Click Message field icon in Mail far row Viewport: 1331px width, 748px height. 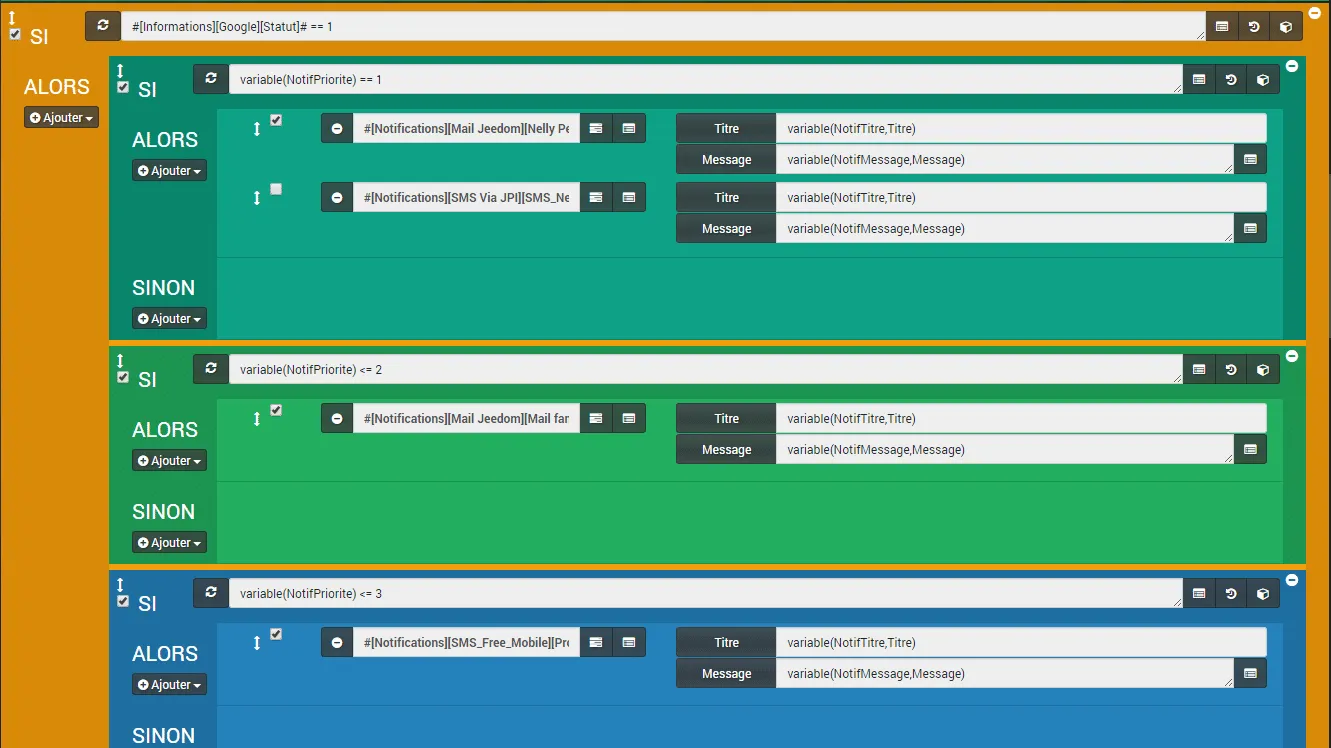pyautogui.click(x=1250, y=449)
